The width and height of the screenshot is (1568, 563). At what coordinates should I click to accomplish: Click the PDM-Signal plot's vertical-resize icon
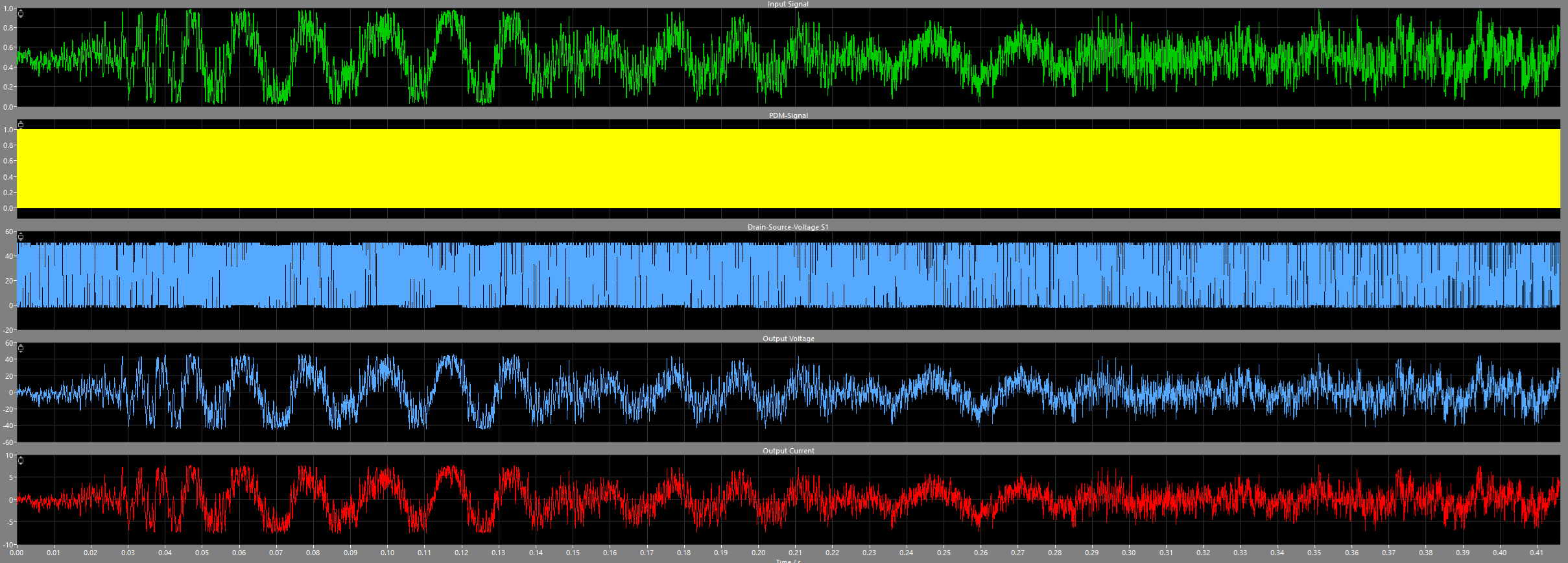(21, 125)
